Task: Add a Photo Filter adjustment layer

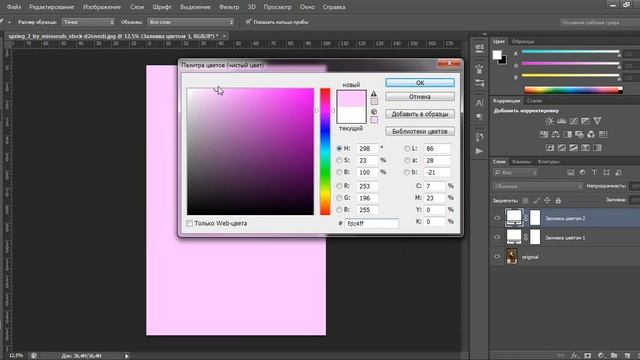Action: coord(579,134)
